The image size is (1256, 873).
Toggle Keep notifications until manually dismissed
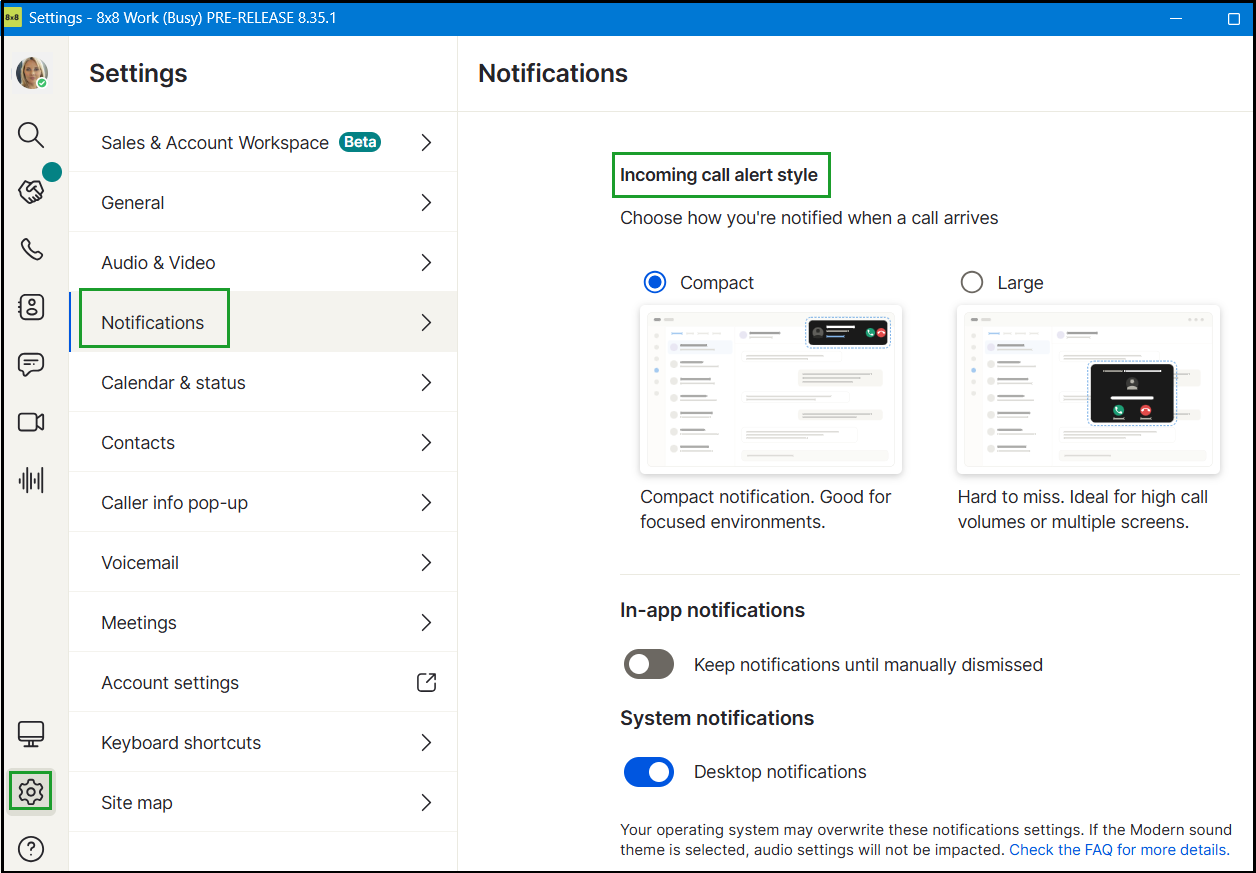(x=649, y=664)
